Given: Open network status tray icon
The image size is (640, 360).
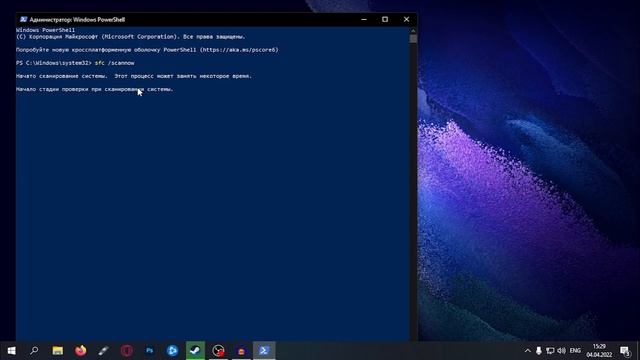Looking at the screenshot, I should coord(550,351).
